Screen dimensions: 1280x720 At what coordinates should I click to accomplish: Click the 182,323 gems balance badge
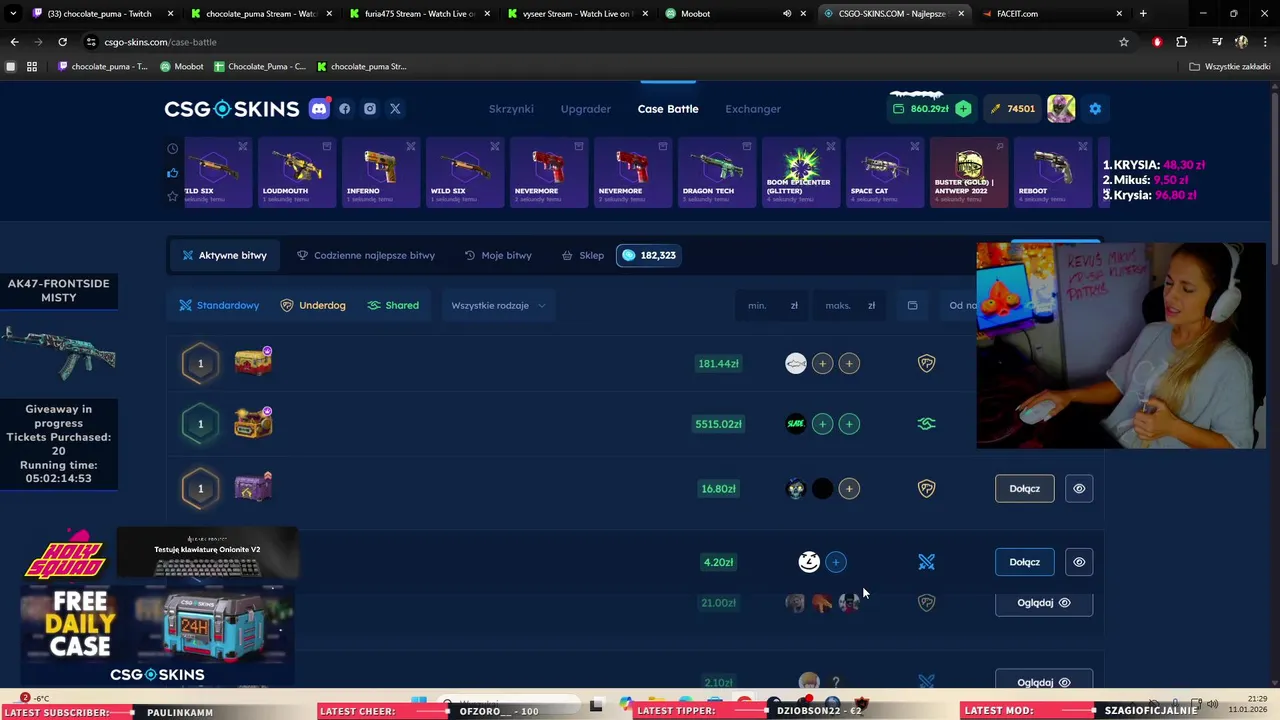650,255
